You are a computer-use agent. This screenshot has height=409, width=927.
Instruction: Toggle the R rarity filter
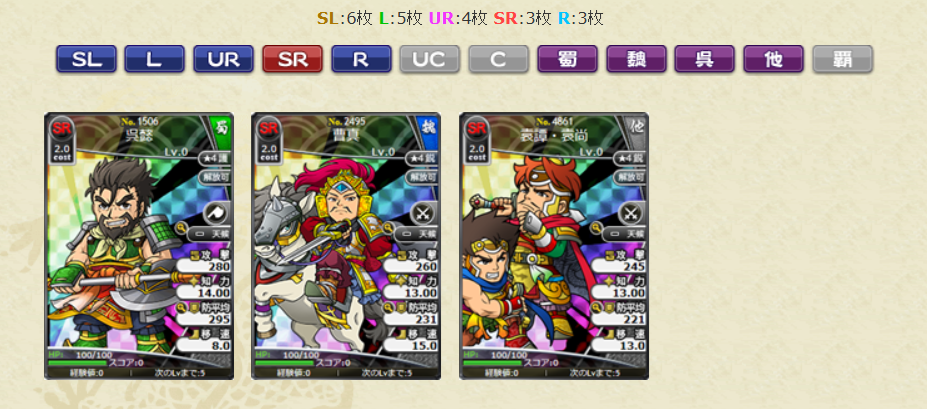361,59
